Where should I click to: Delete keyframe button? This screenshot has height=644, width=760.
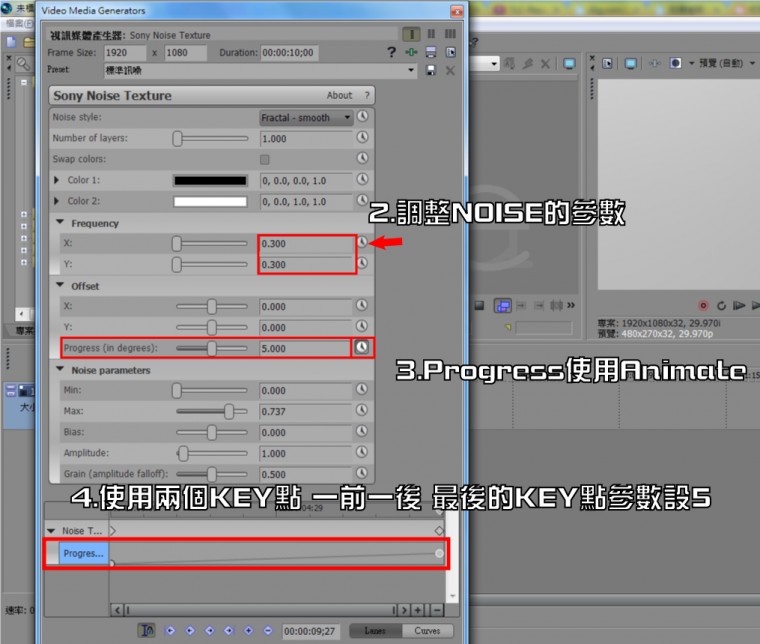coord(268,630)
